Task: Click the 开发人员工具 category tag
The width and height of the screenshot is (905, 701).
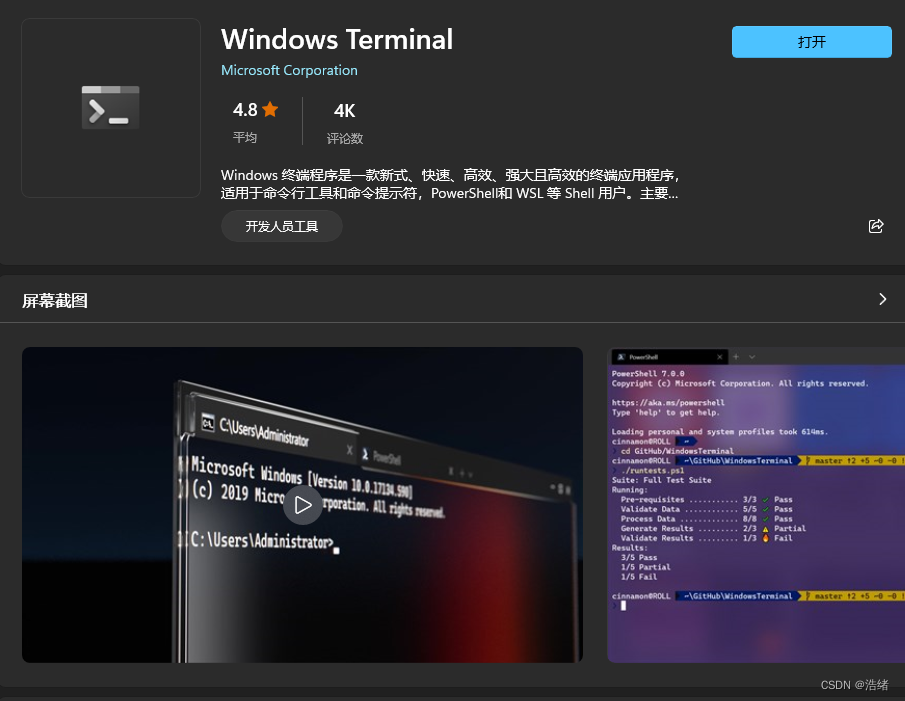Action: (x=282, y=226)
